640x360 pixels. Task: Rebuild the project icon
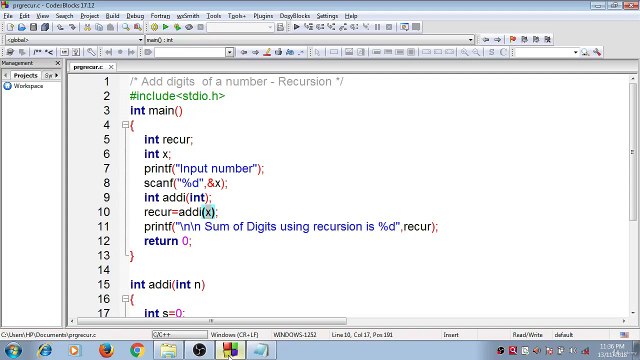coord(189,27)
